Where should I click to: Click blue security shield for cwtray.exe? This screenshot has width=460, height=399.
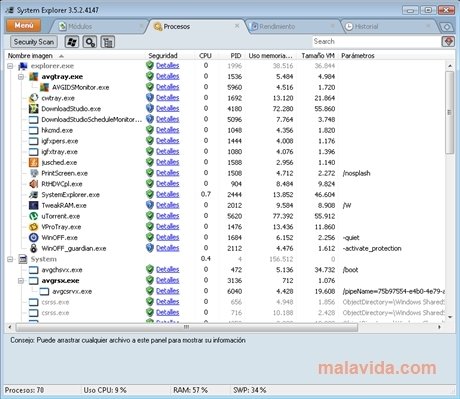tap(150, 98)
